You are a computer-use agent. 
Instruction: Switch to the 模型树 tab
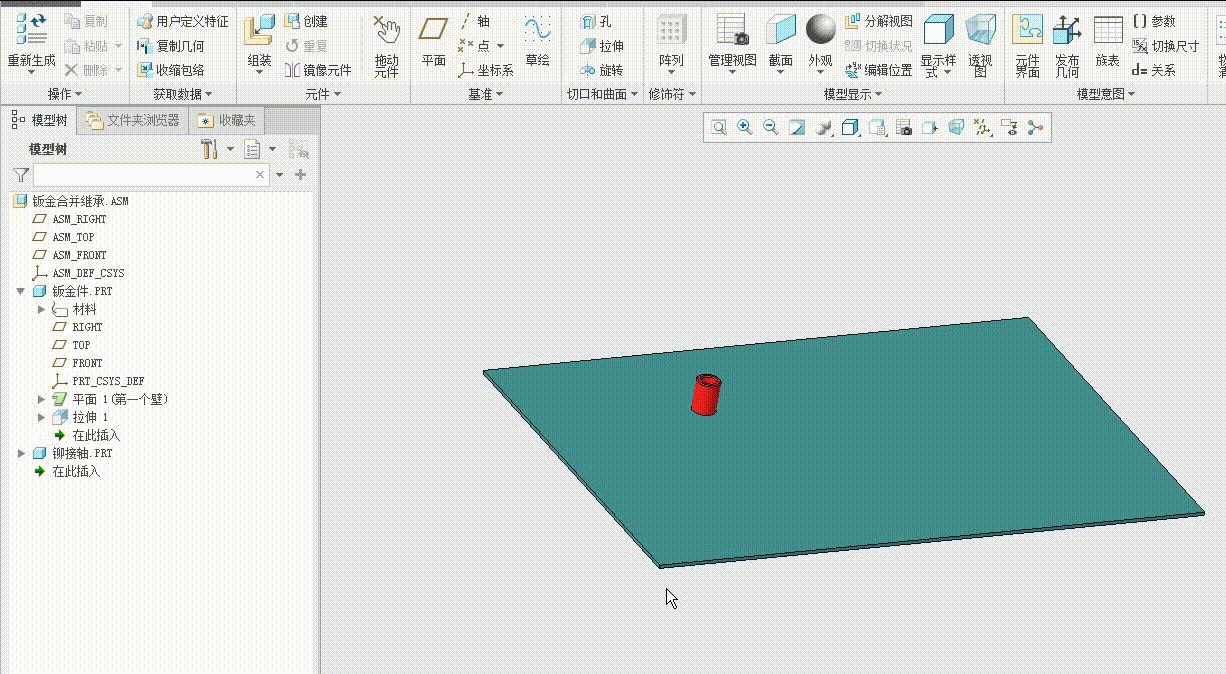coord(40,120)
